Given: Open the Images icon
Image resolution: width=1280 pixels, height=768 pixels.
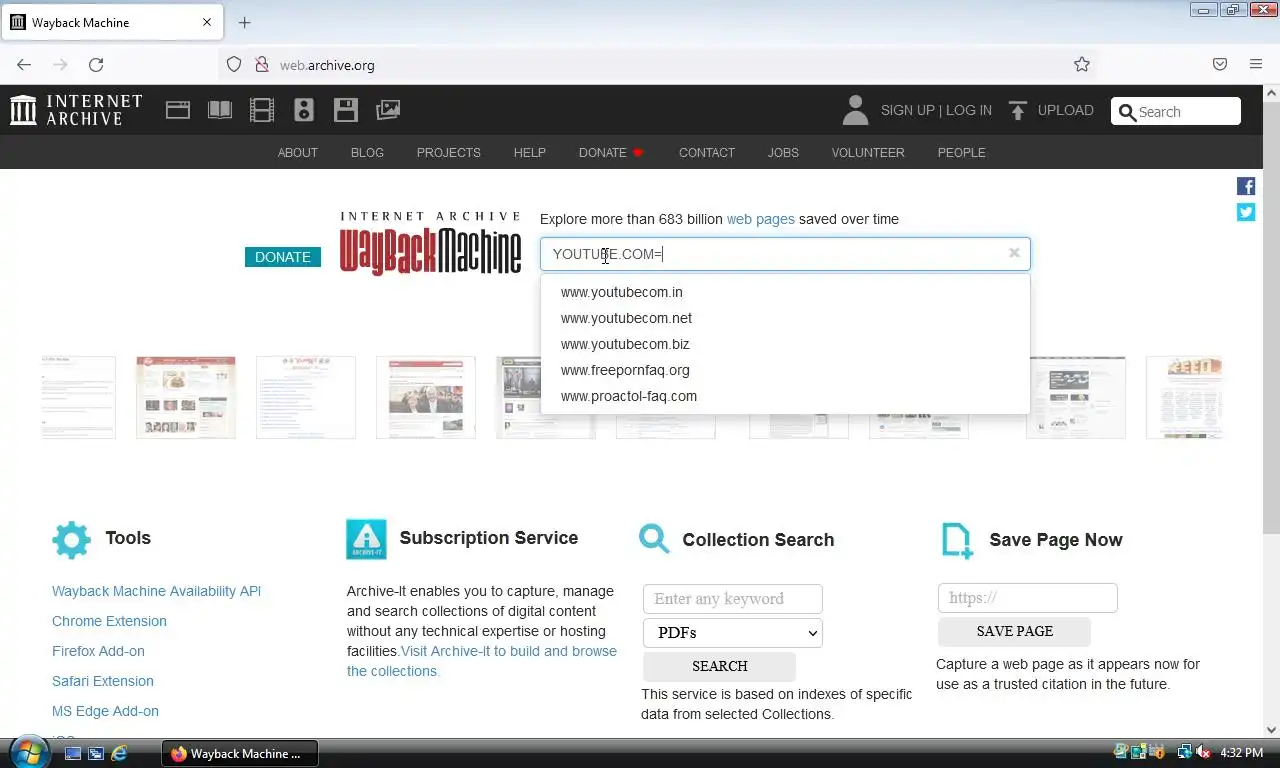Looking at the screenshot, I should (388, 110).
